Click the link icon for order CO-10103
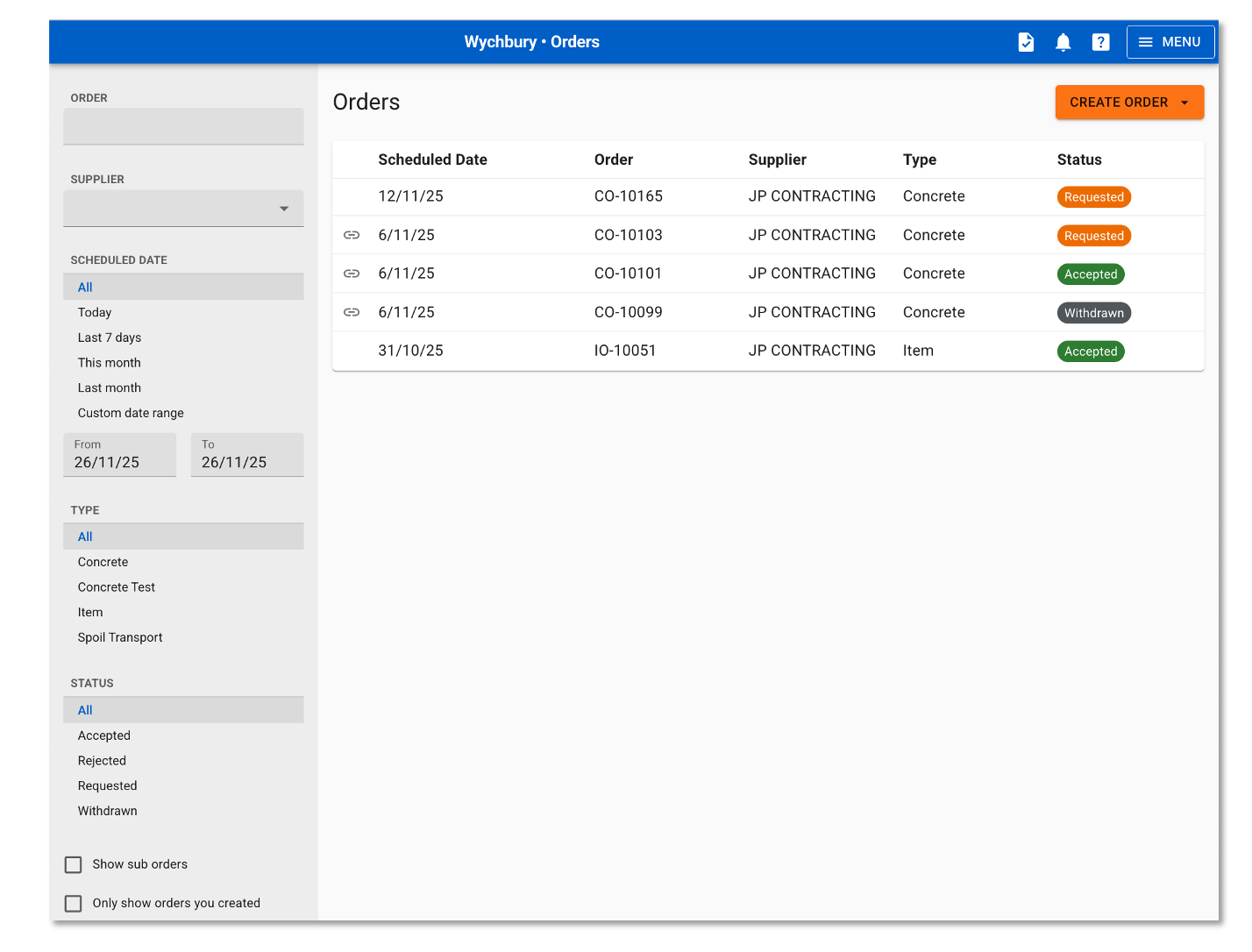1252x952 pixels. pos(352,235)
